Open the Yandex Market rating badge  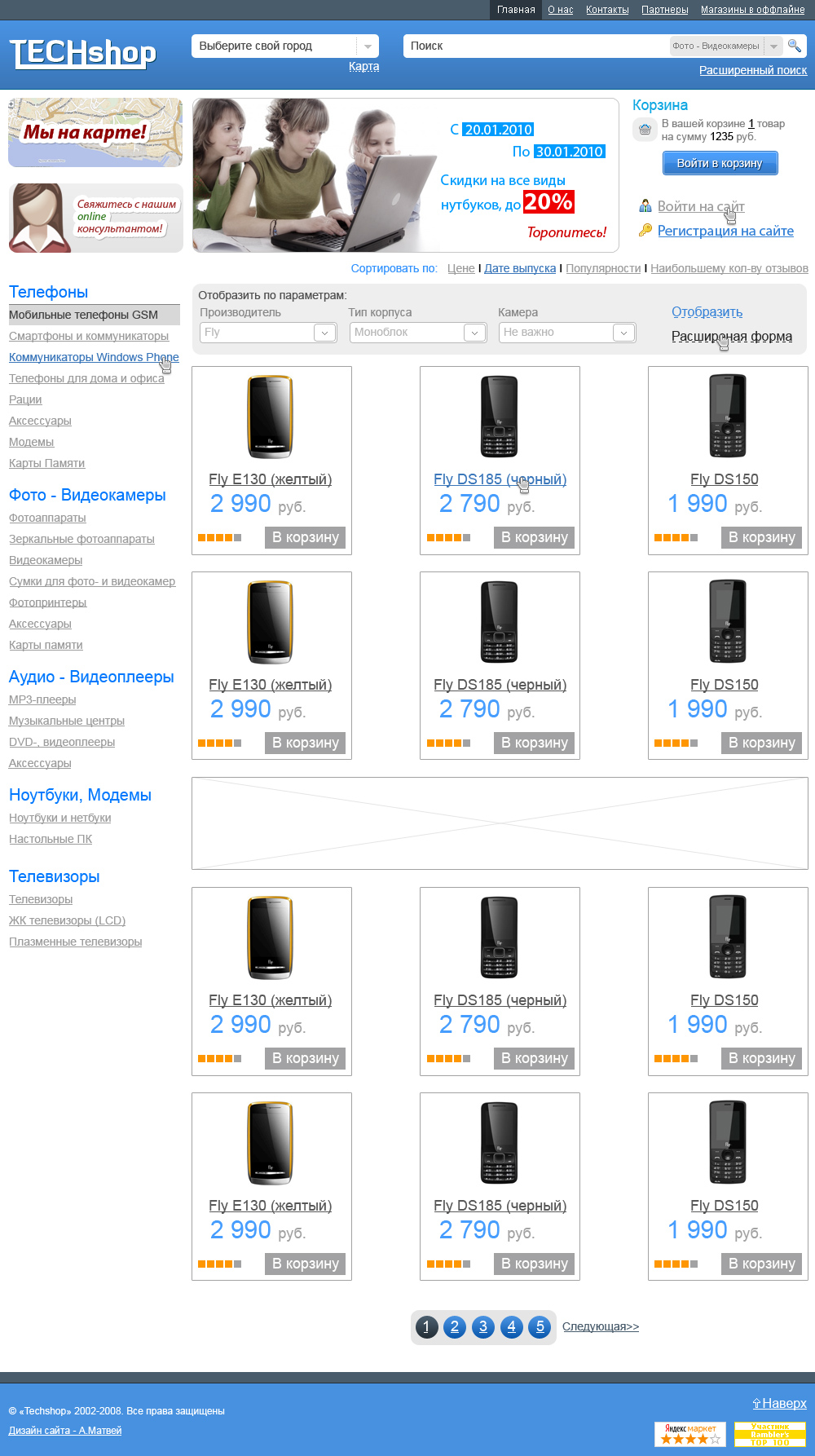pos(689,1433)
